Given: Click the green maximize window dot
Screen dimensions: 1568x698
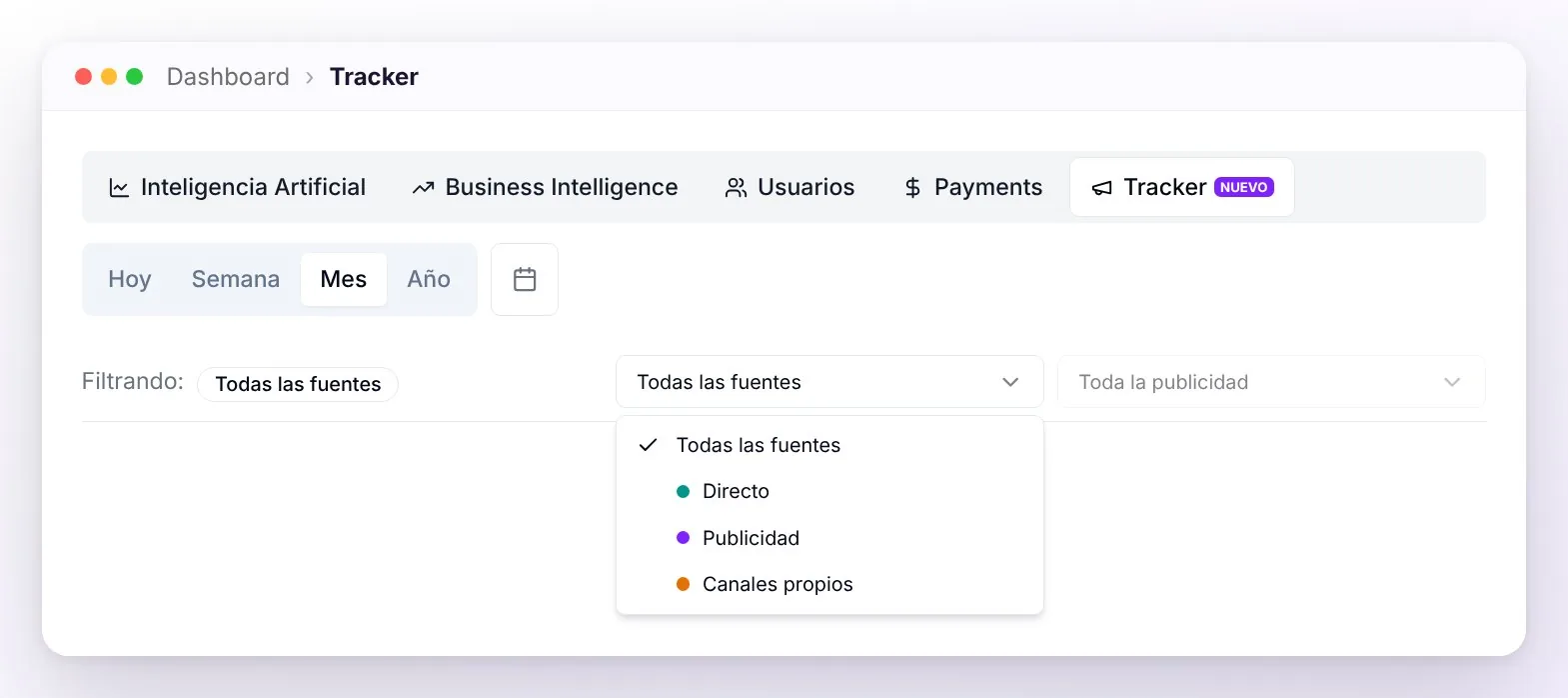Looking at the screenshot, I should point(134,77).
